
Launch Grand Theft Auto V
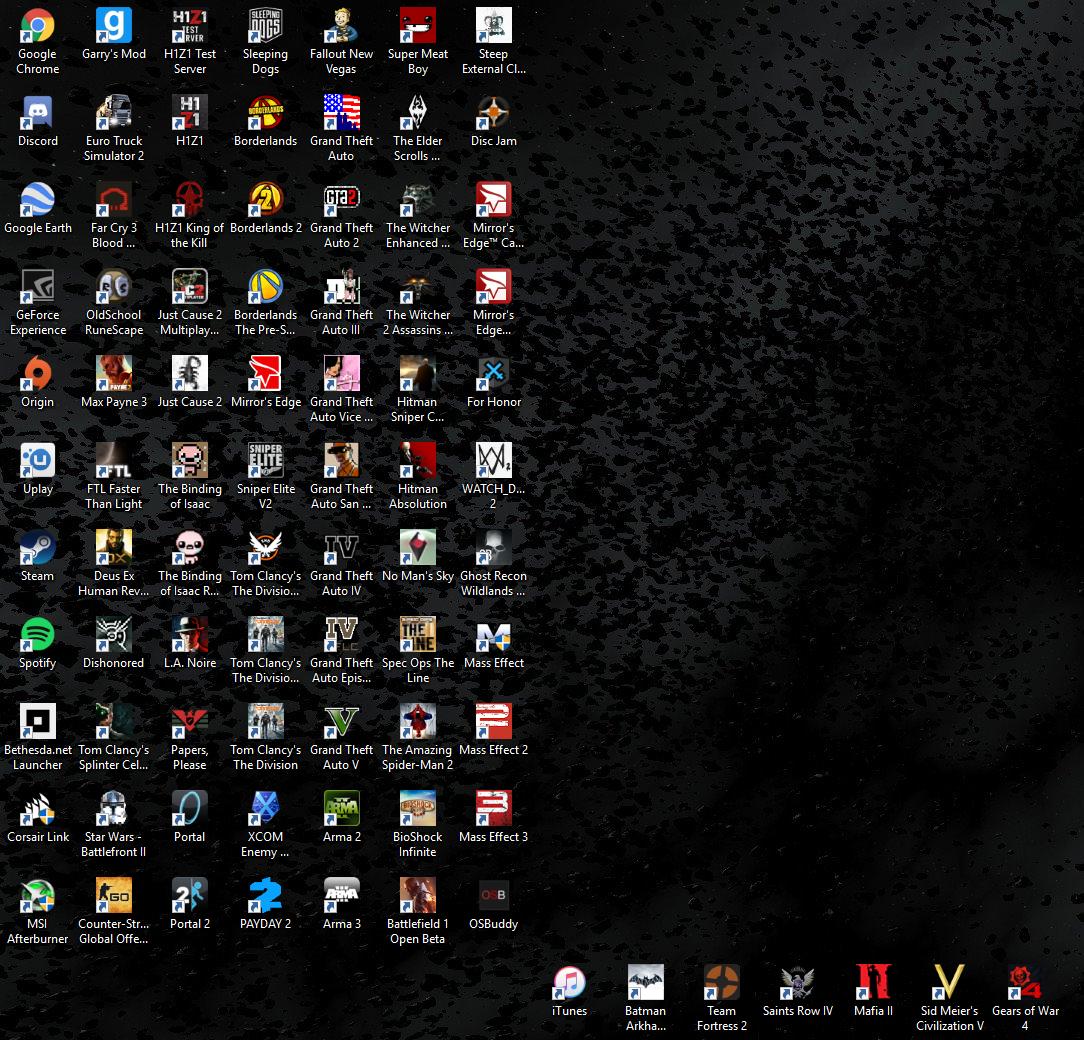(x=341, y=720)
